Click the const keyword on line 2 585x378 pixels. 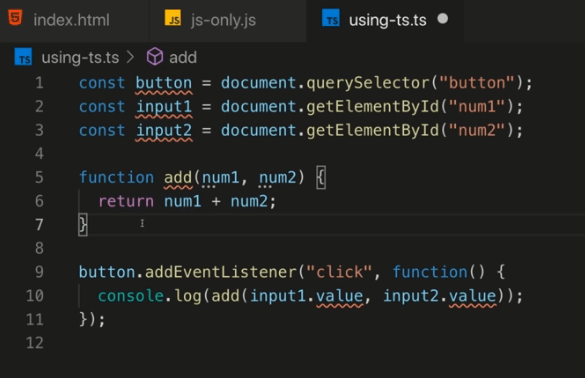pos(102,107)
